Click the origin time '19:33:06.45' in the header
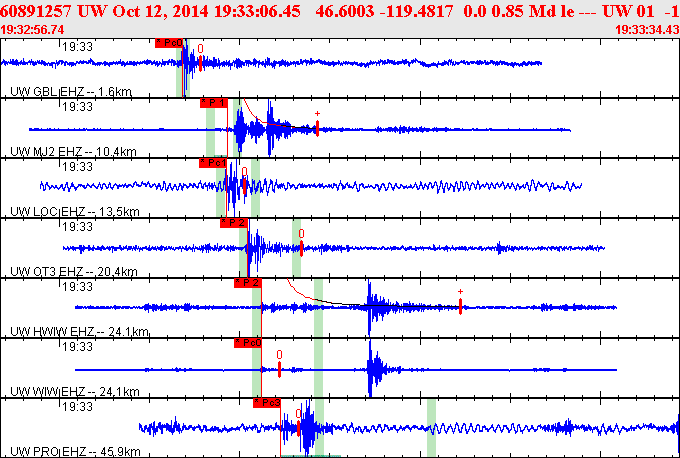 (x=257, y=11)
